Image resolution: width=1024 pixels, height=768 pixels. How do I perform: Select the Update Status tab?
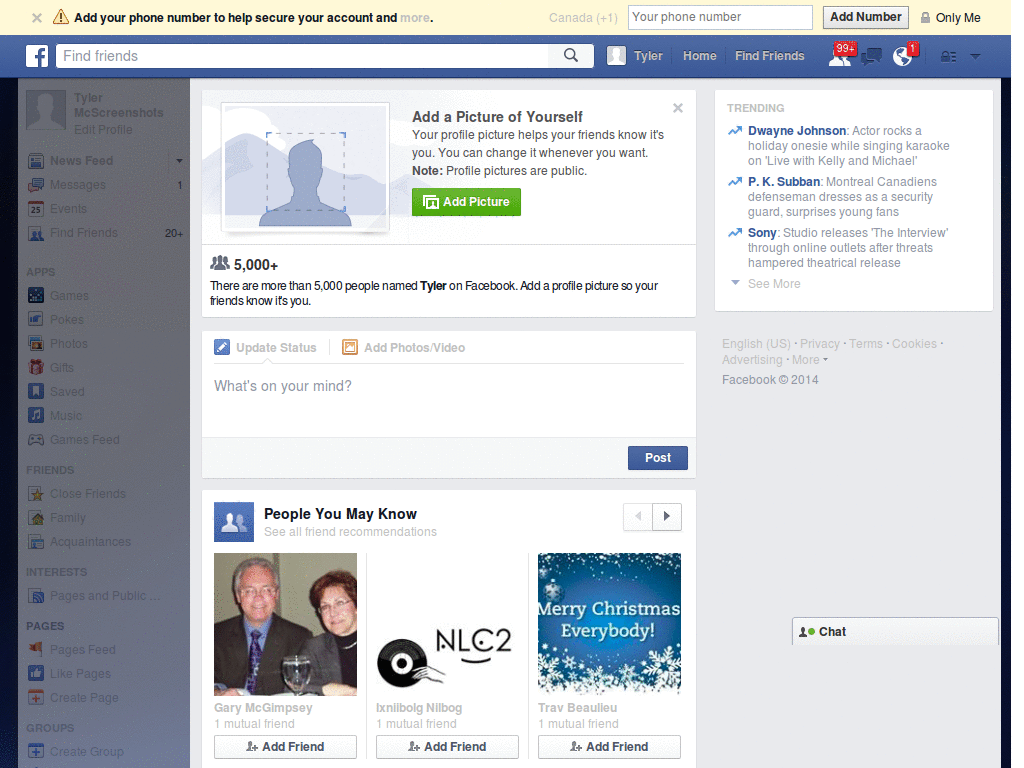[x=265, y=347]
